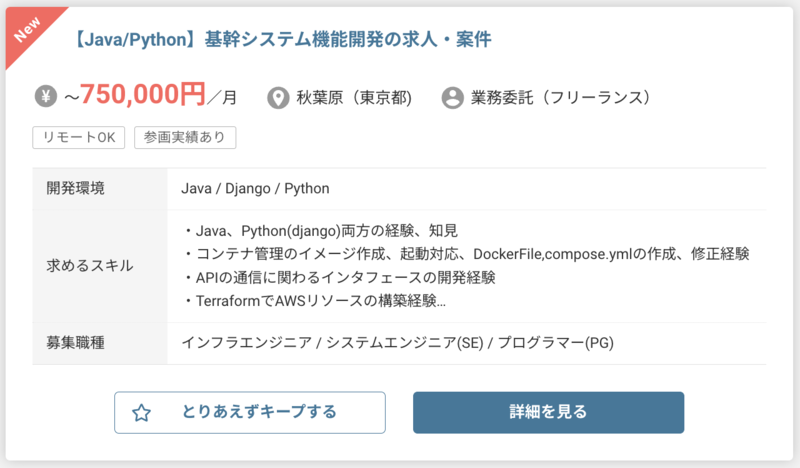
Task: Click the DockerFile container skill line
Action: point(467,254)
